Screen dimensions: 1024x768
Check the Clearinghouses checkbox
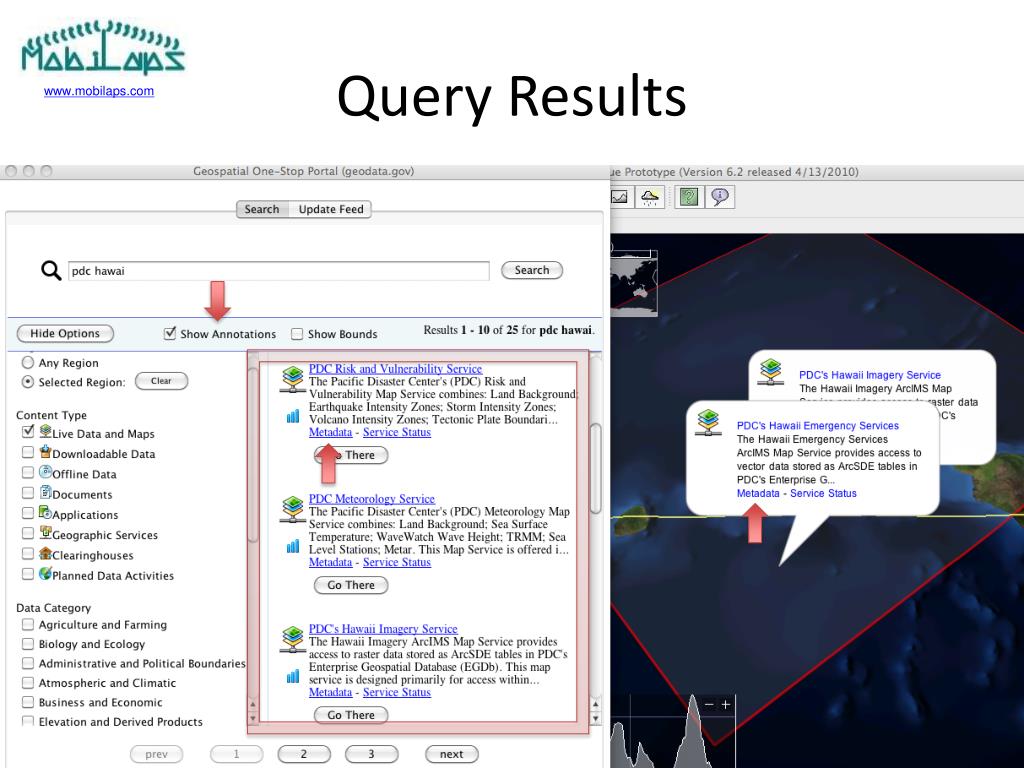pos(27,553)
